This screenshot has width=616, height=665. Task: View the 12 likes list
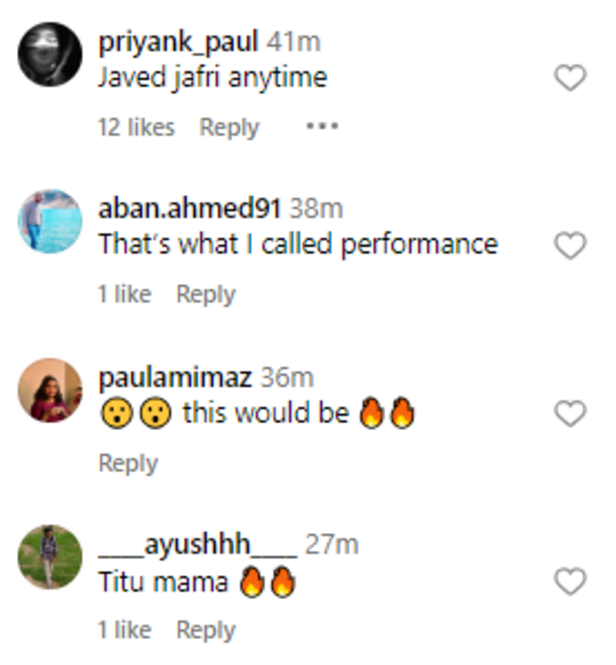[136, 127]
